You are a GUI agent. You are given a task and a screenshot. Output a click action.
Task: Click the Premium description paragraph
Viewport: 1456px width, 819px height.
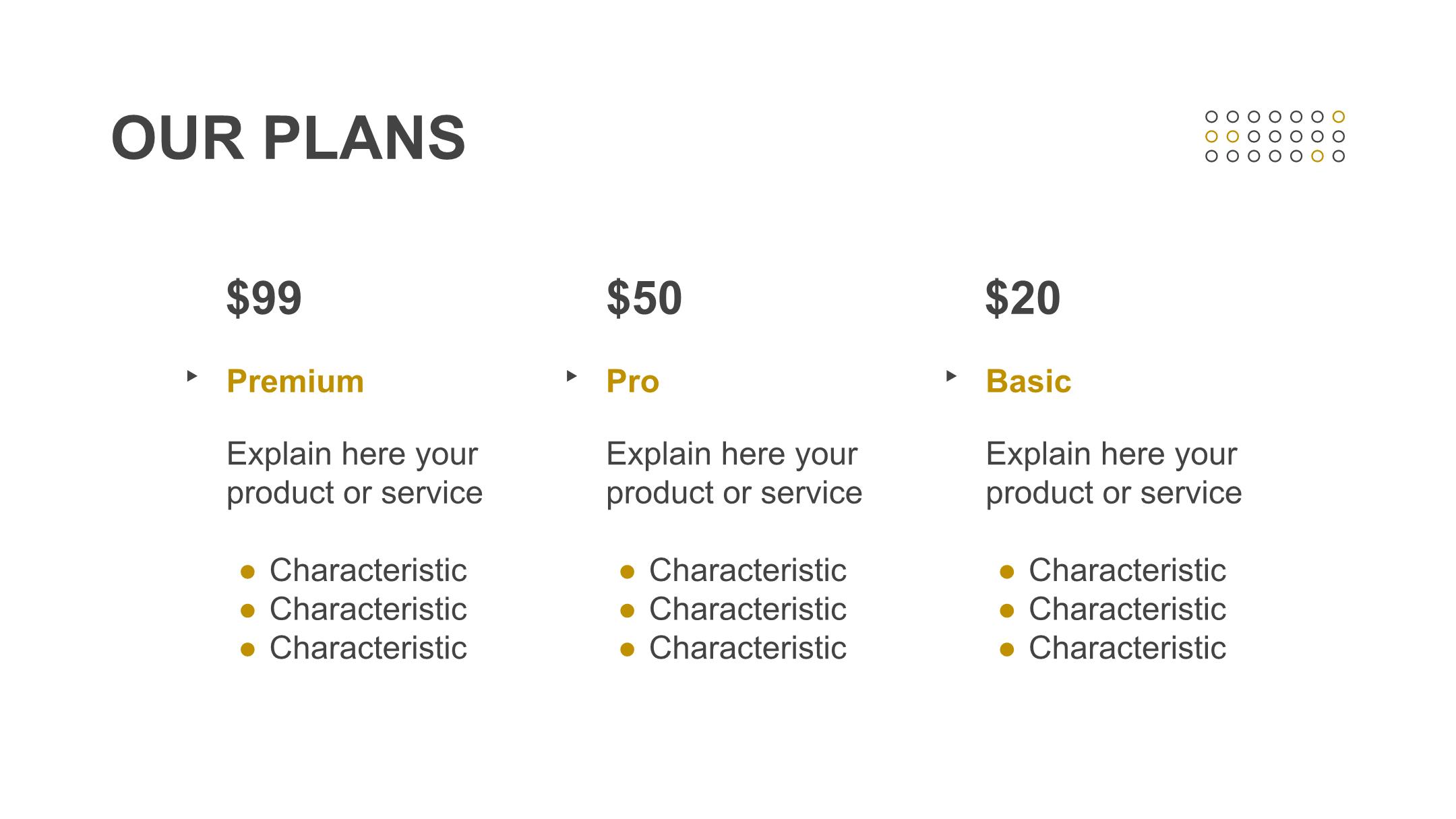(355, 473)
